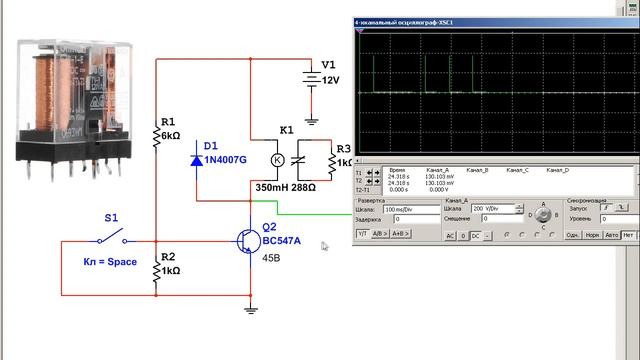This screenshot has height=360, width=640.
Task: Switch scope display to A/B mode
Action: coord(379,234)
